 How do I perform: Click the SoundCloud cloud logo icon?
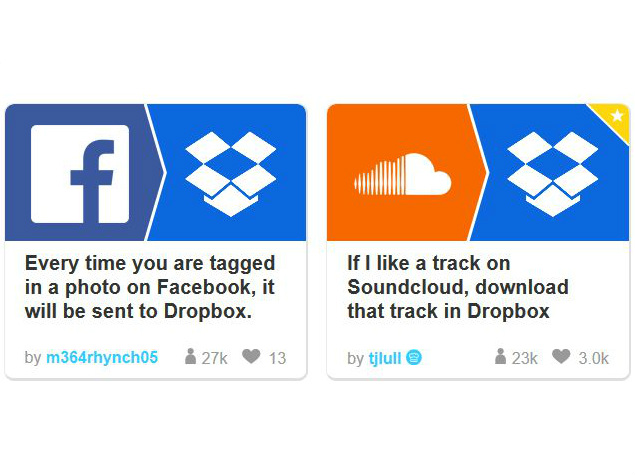click(x=403, y=174)
